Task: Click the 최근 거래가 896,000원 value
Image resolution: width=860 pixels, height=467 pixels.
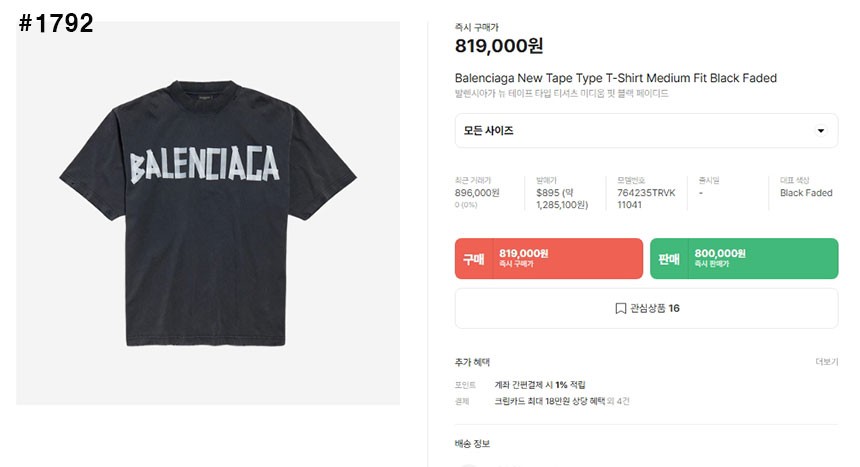Action: click(x=477, y=193)
